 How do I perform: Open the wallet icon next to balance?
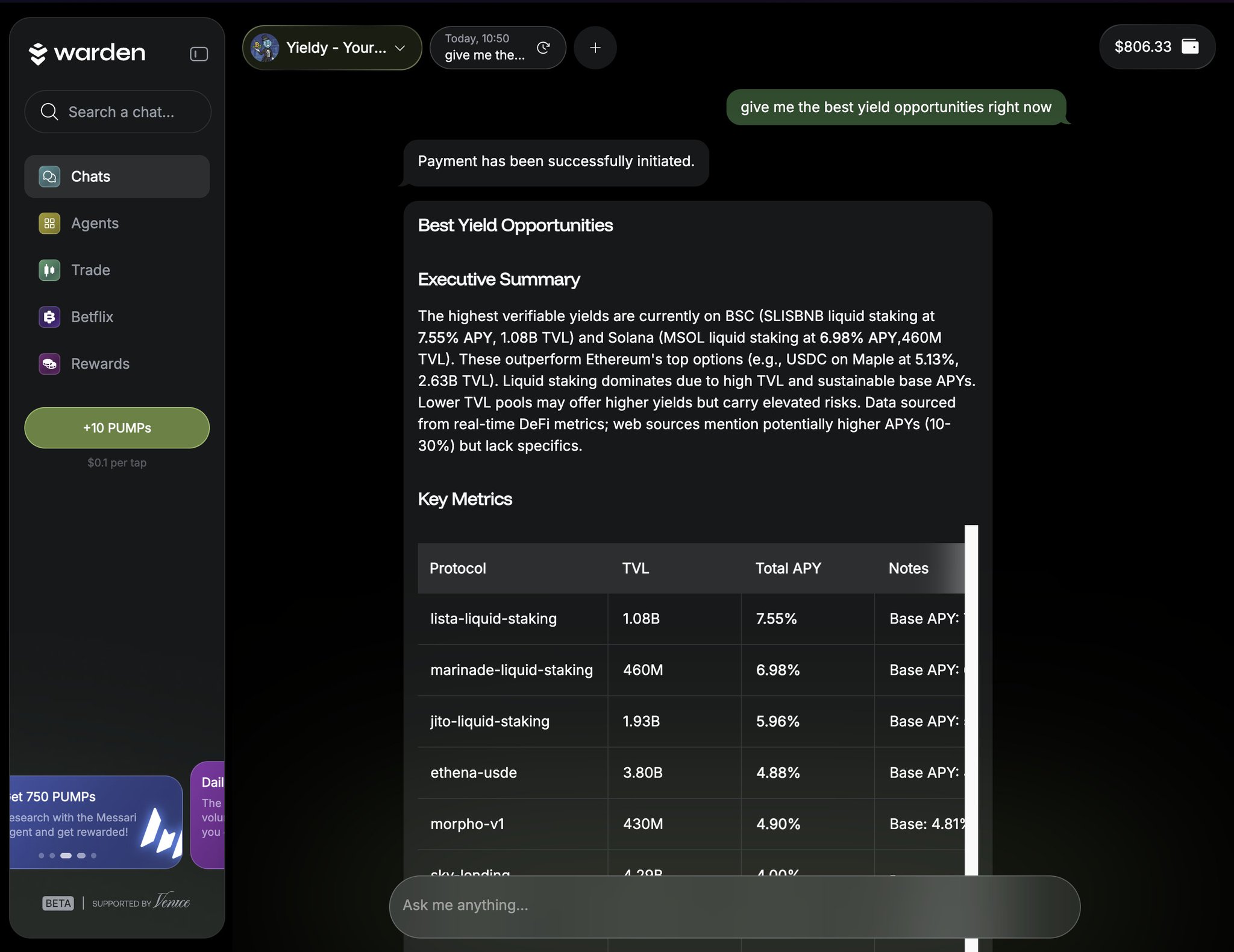1190,46
